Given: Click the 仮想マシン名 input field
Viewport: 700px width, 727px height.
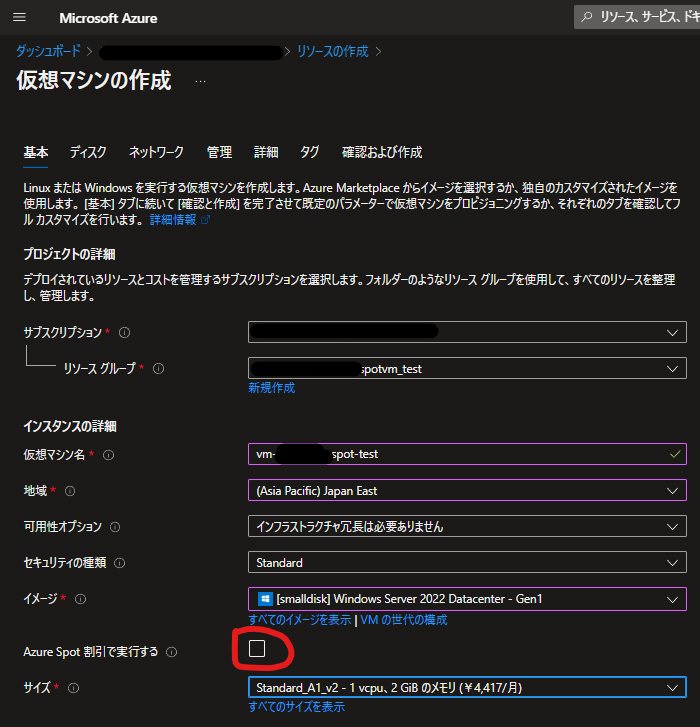Looking at the screenshot, I should (467, 454).
